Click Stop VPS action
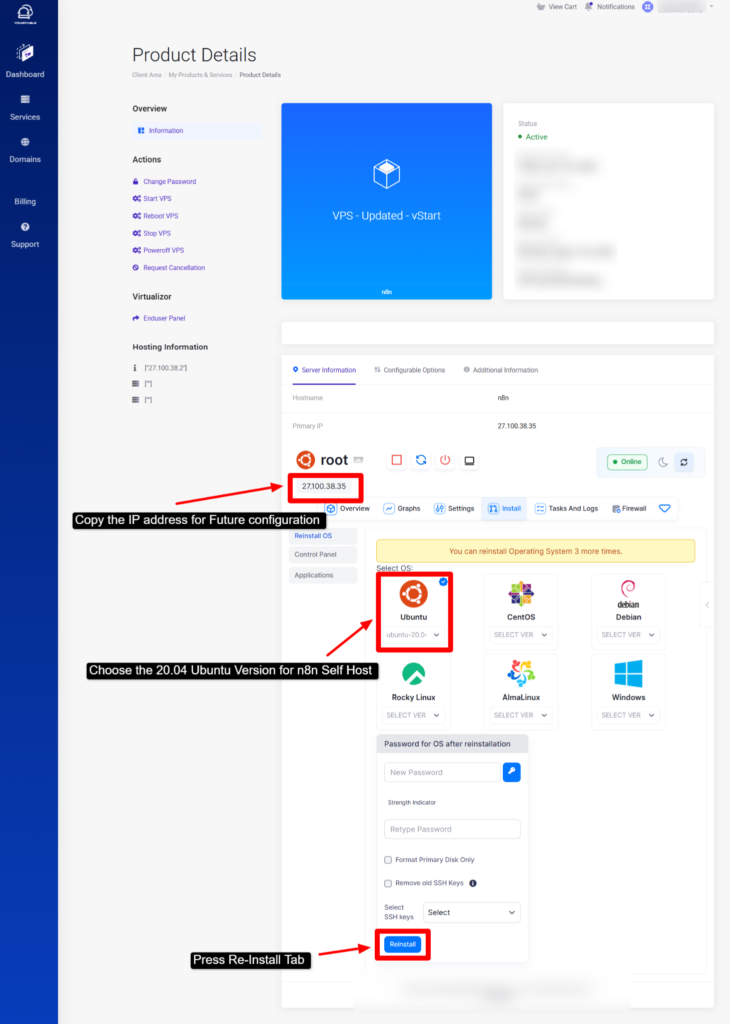The width and height of the screenshot is (730, 1024). pyautogui.click(x=151, y=233)
